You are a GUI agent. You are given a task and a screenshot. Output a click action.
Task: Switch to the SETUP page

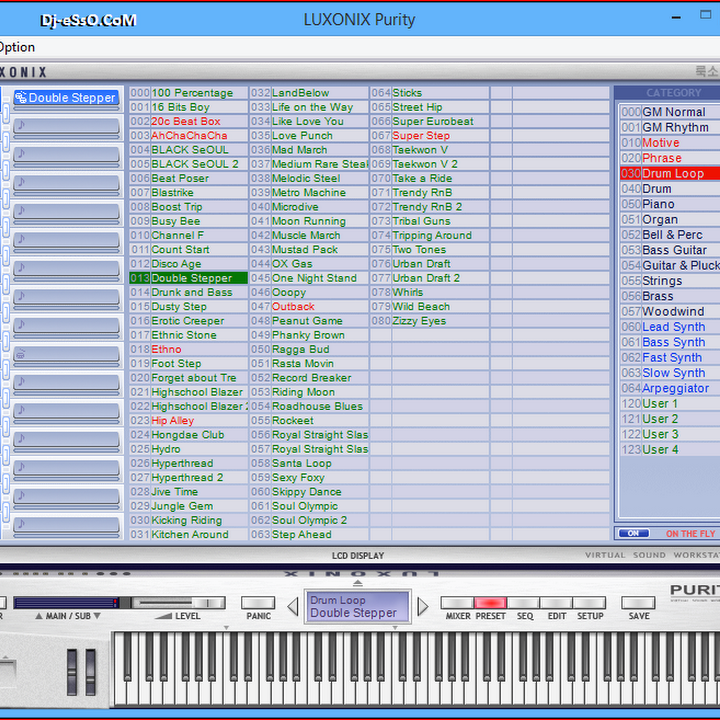pos(589,602)
